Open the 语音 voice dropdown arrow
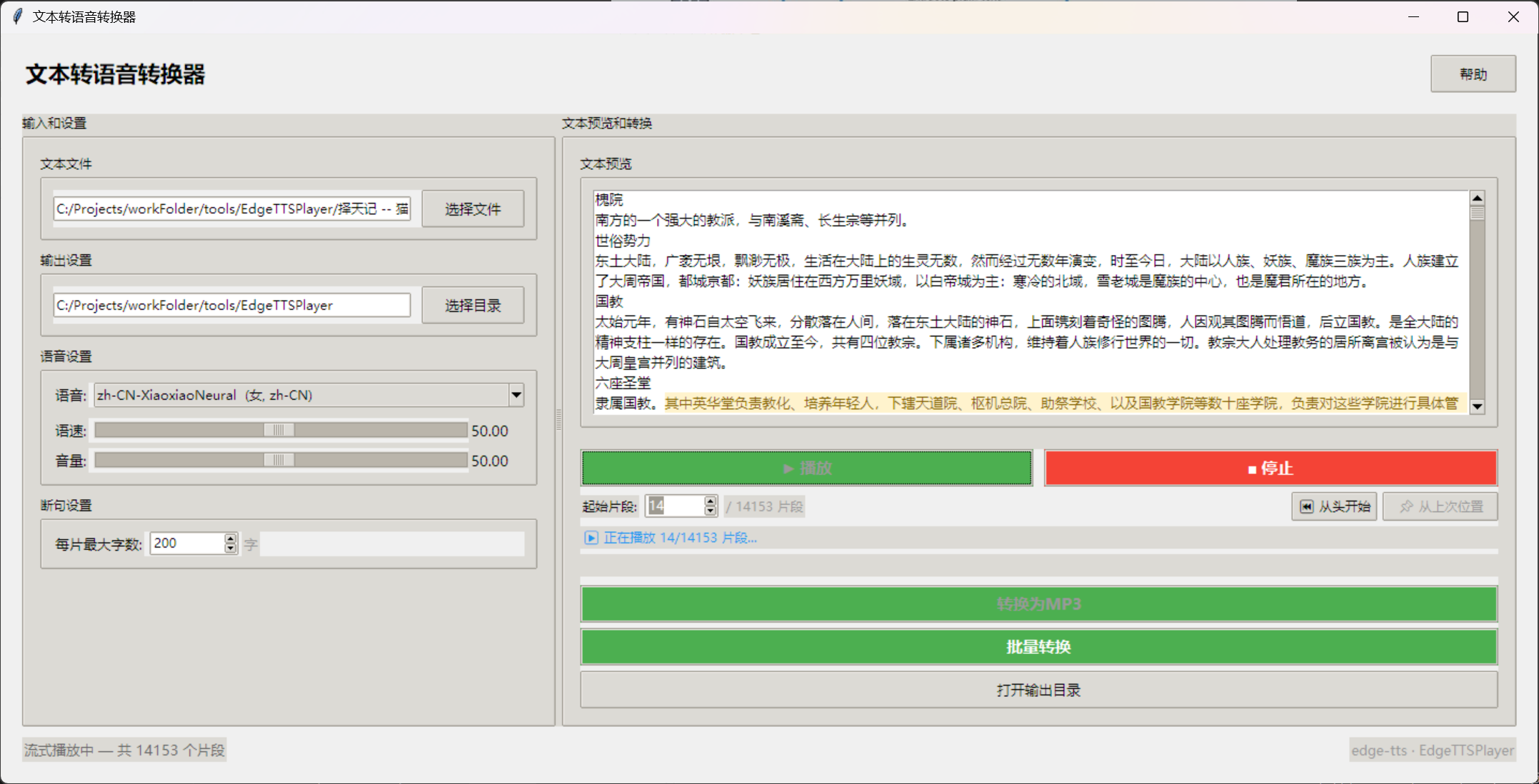This screenshot has width=1539, height=784. [516, 395]
